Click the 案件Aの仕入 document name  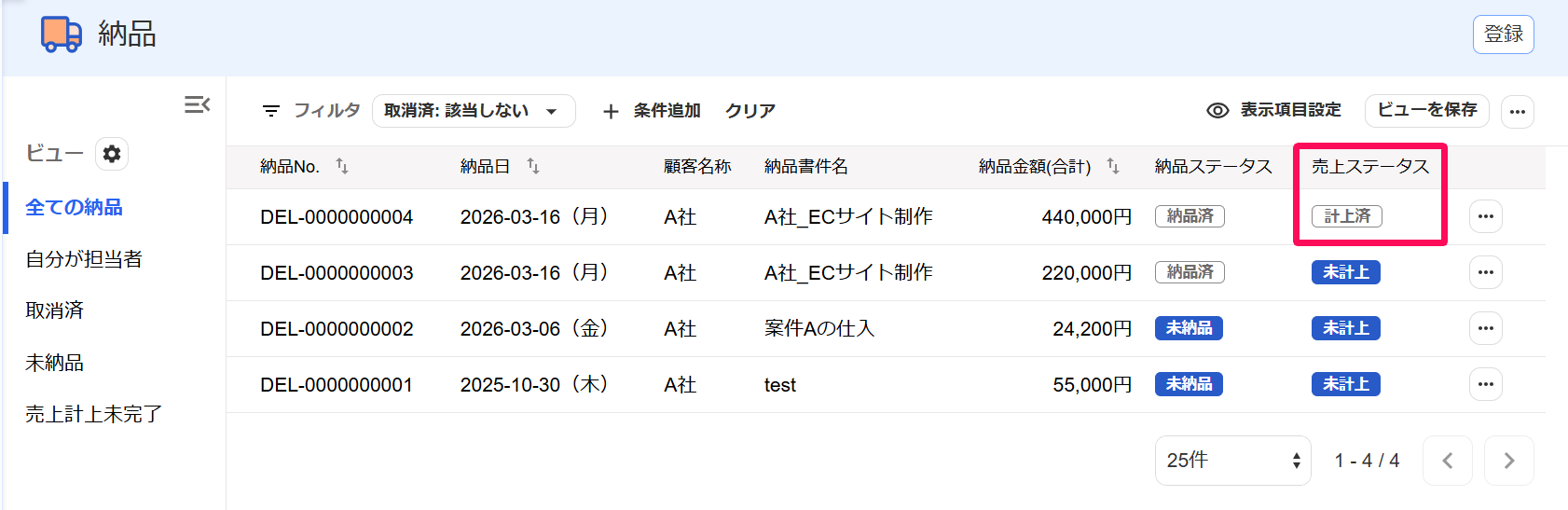pyautogui.click(x=819, y=328)
